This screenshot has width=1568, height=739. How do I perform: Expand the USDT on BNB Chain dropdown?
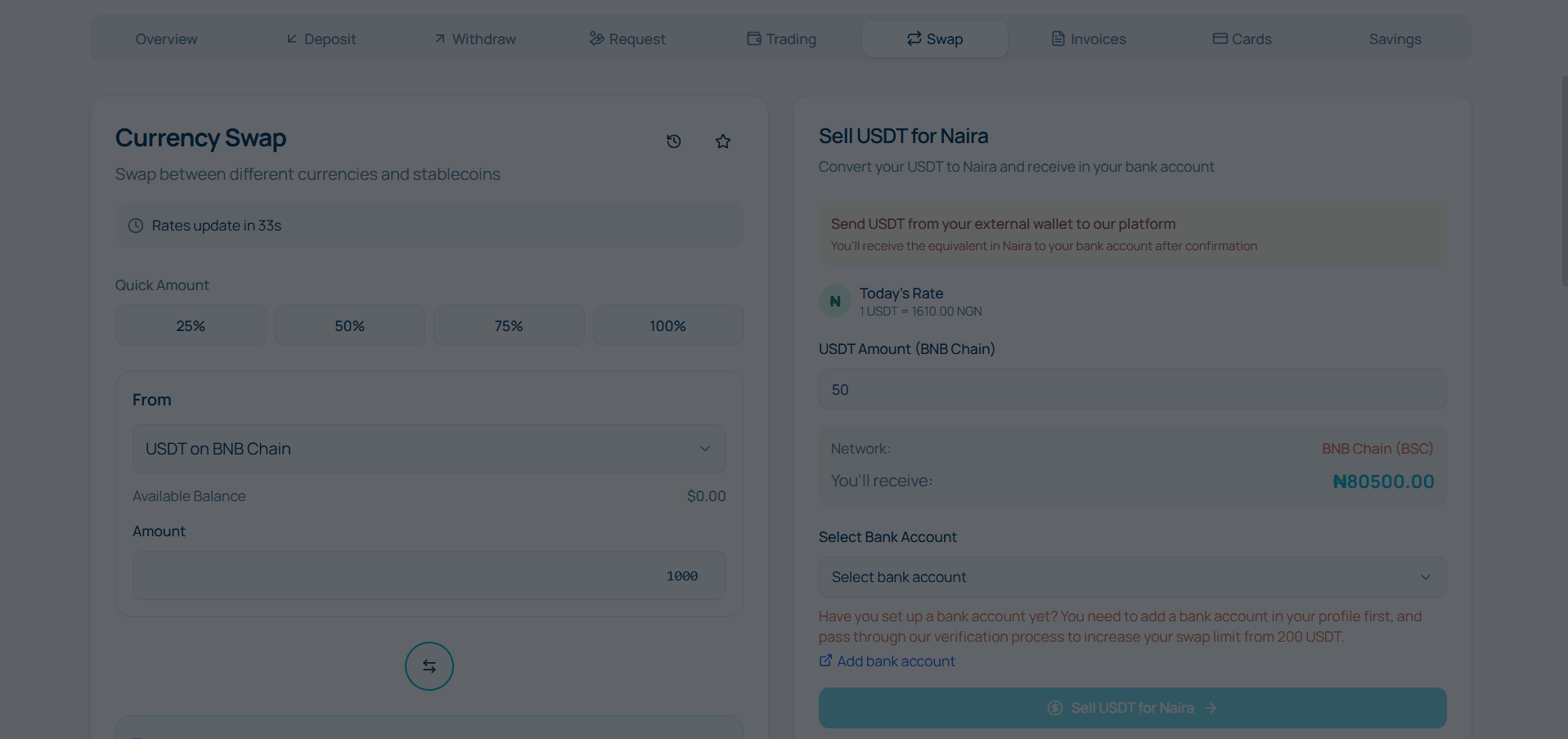coord(429,449)
